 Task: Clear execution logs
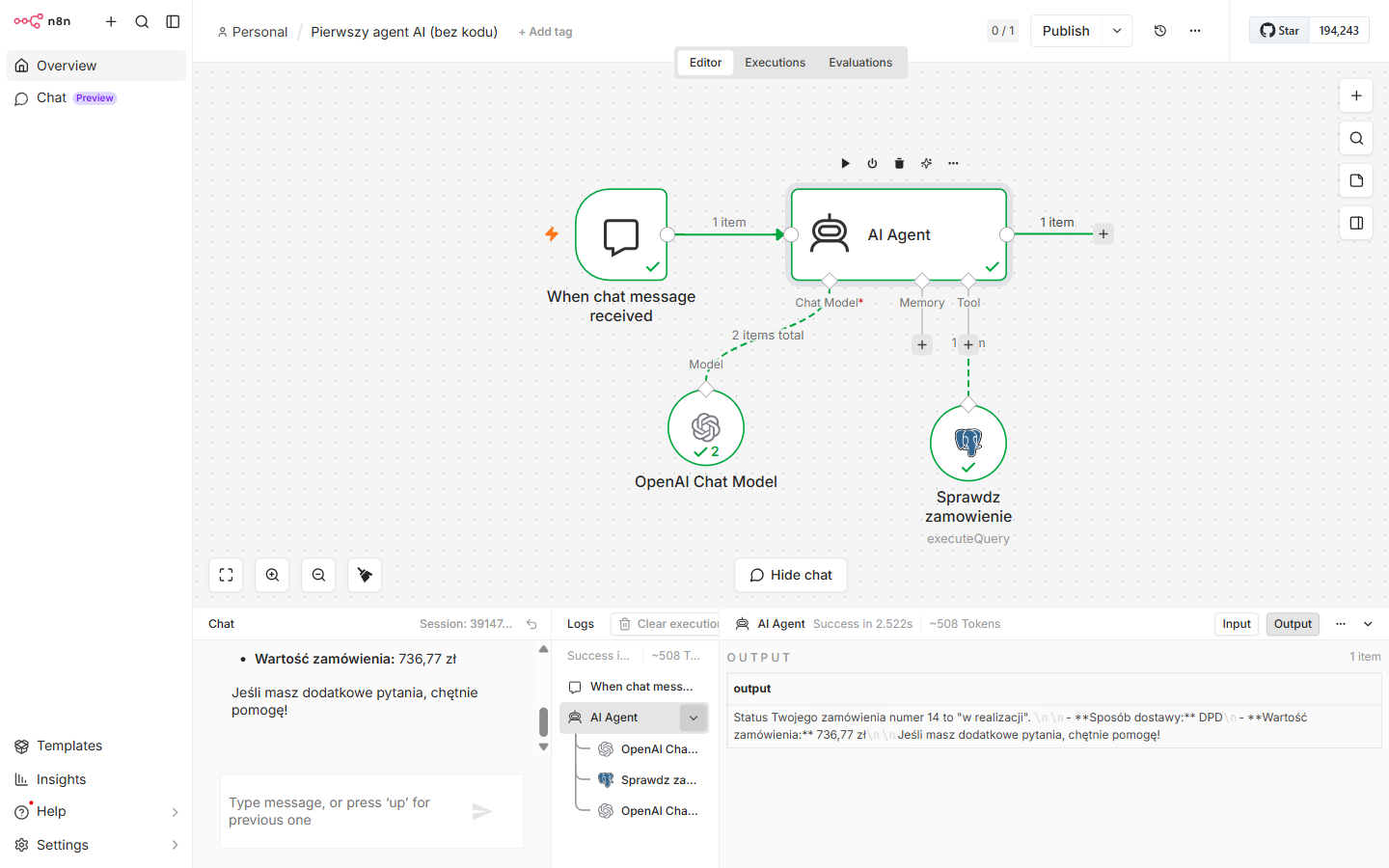[x=668, y=624]
